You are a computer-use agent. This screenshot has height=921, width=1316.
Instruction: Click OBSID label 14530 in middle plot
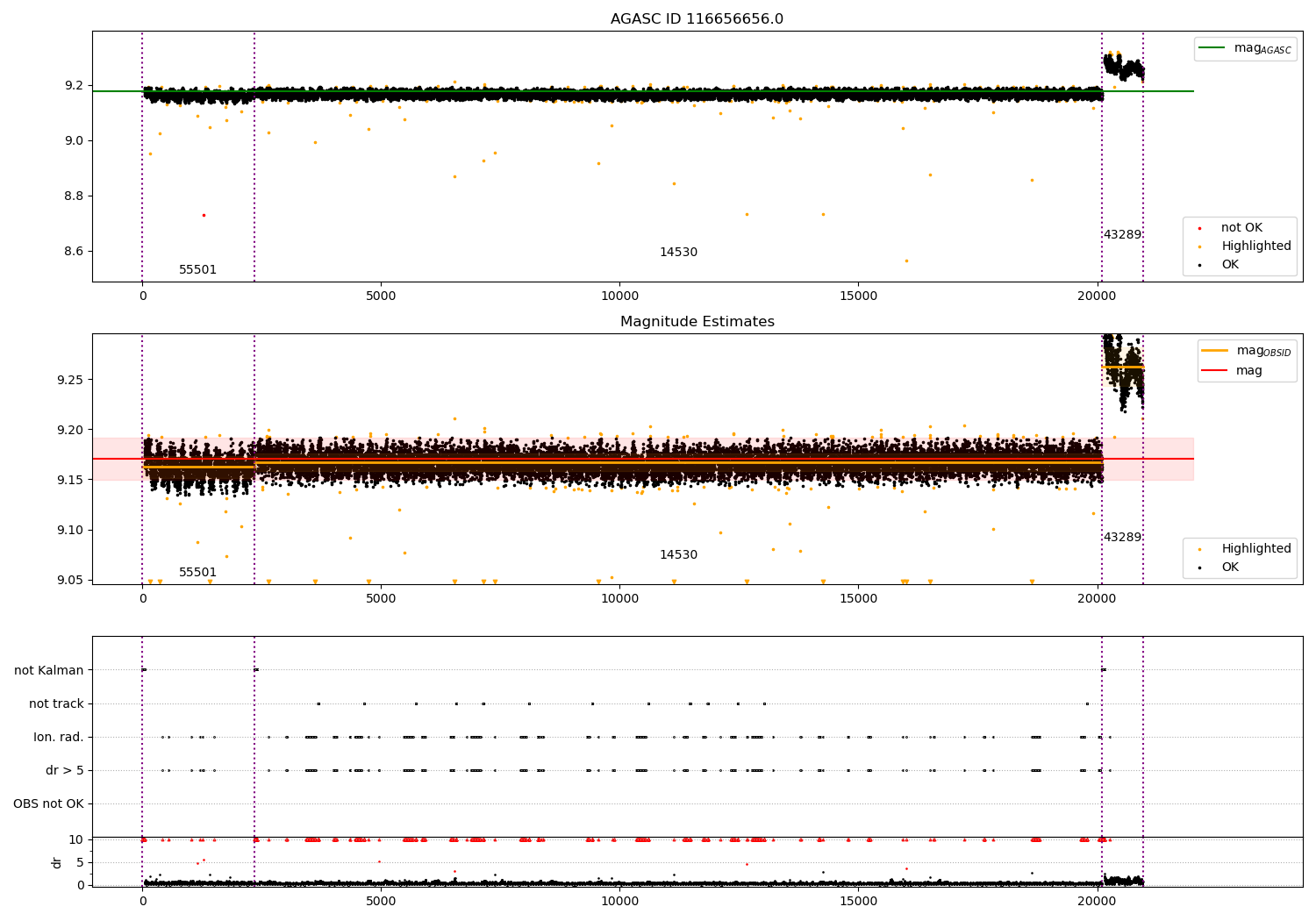click(678, 555)
